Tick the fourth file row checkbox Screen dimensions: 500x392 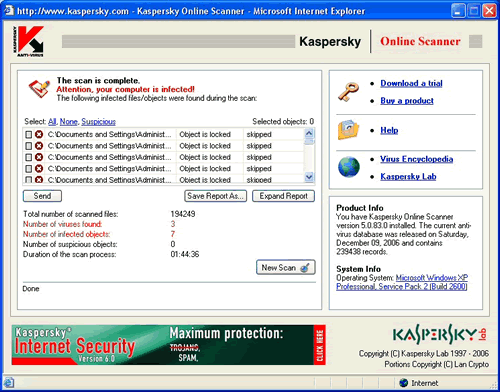[x=29, y=169]
